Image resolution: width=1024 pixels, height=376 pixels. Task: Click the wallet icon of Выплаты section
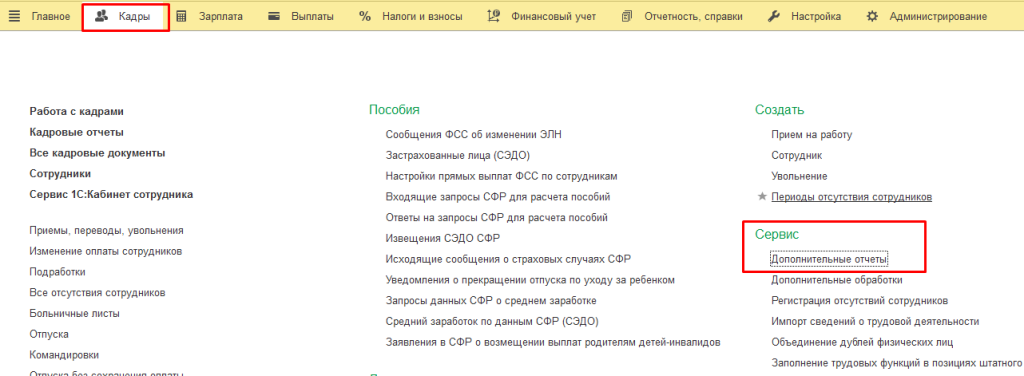click(275, 16)
